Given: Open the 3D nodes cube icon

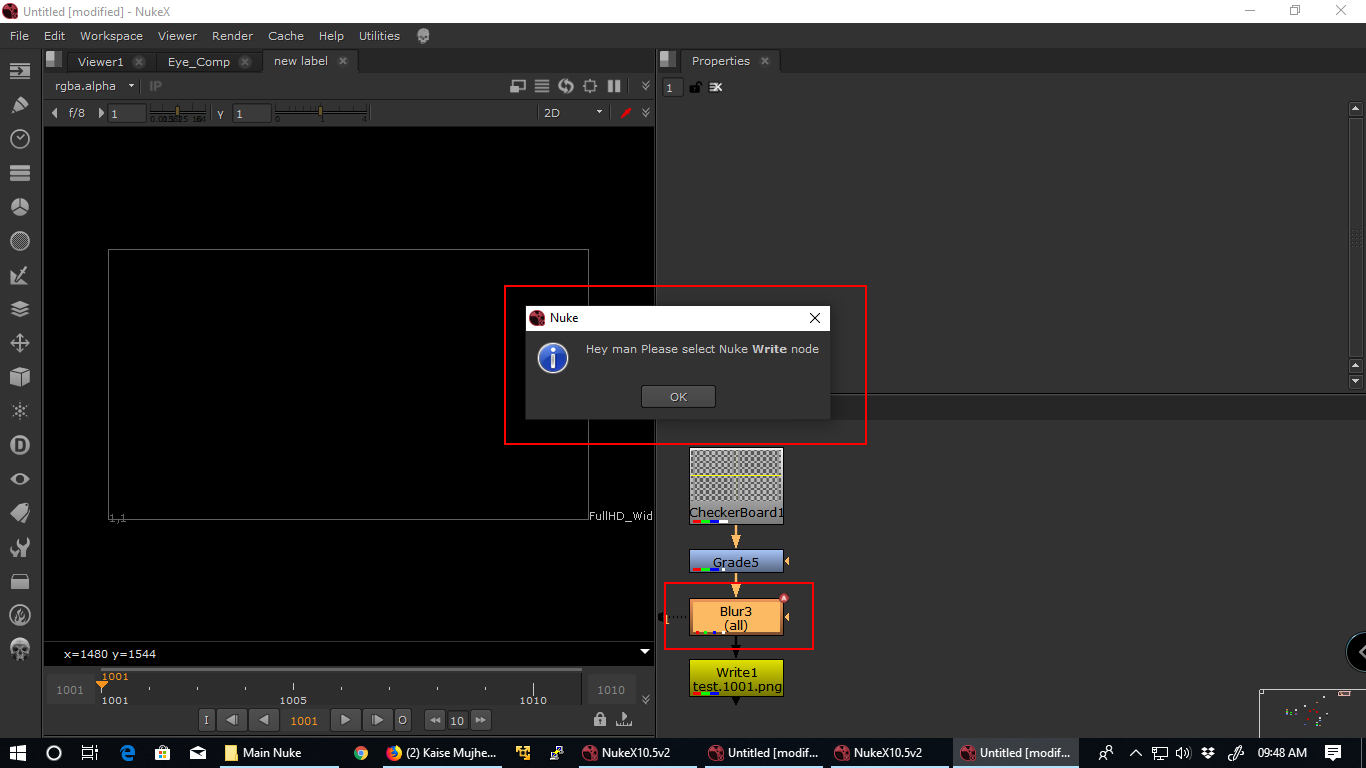Looking at the screenshot, I should [x=19, y=377].
